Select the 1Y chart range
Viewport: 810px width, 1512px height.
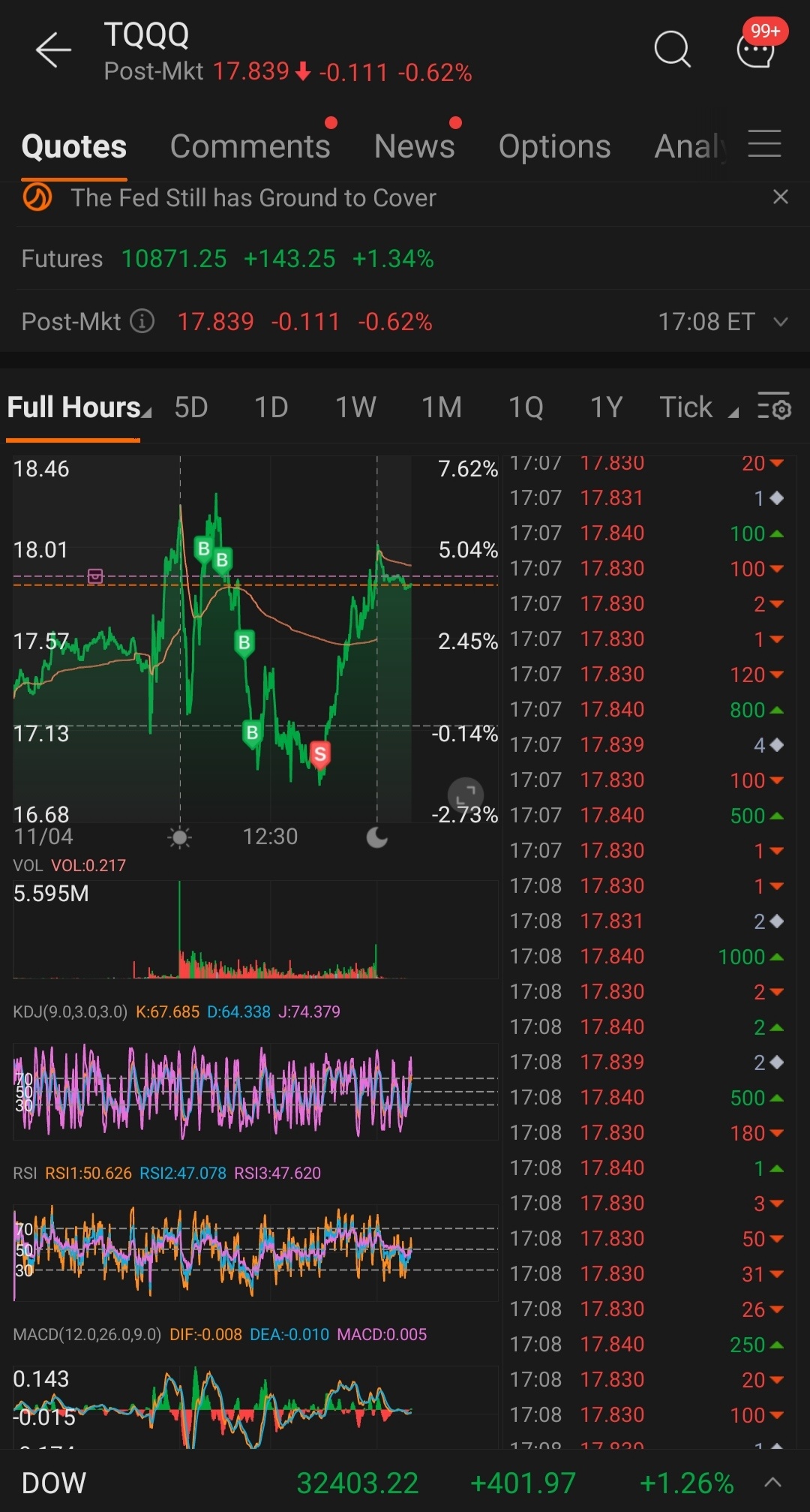[x=607, y=407]
